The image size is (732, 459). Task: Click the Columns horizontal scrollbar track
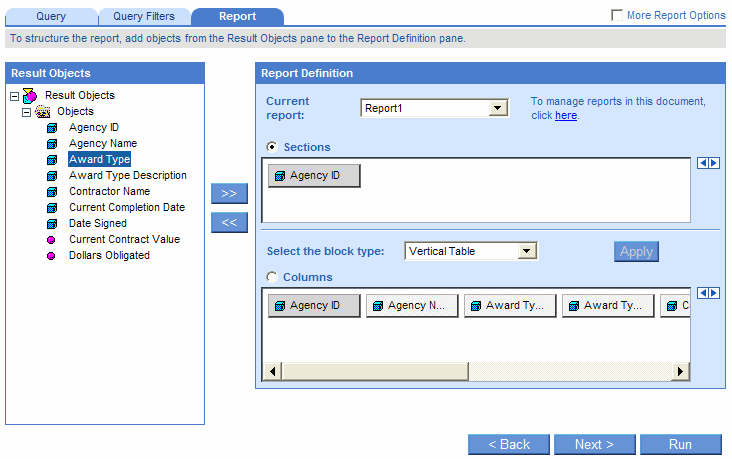[580, 372]
